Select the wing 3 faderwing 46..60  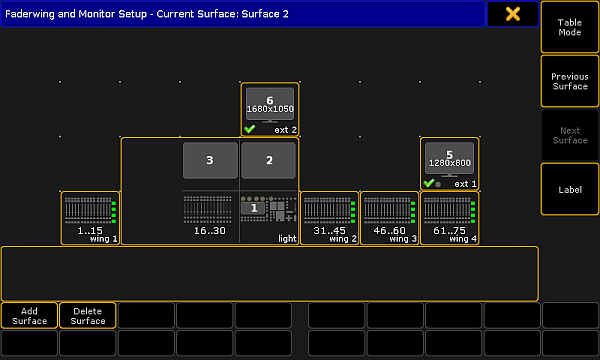click(390, 218)
